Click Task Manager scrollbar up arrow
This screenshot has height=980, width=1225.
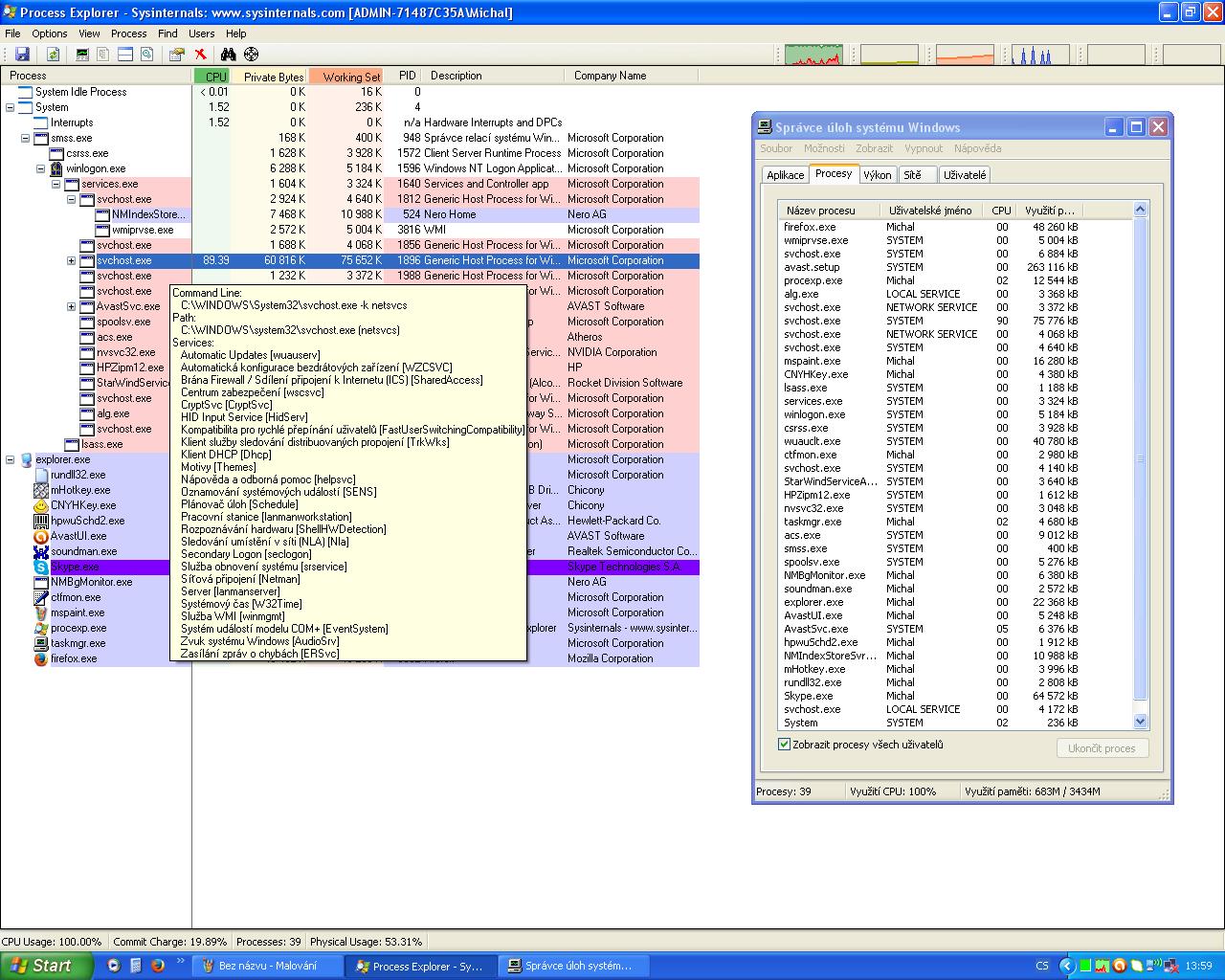pos(1140,211)
